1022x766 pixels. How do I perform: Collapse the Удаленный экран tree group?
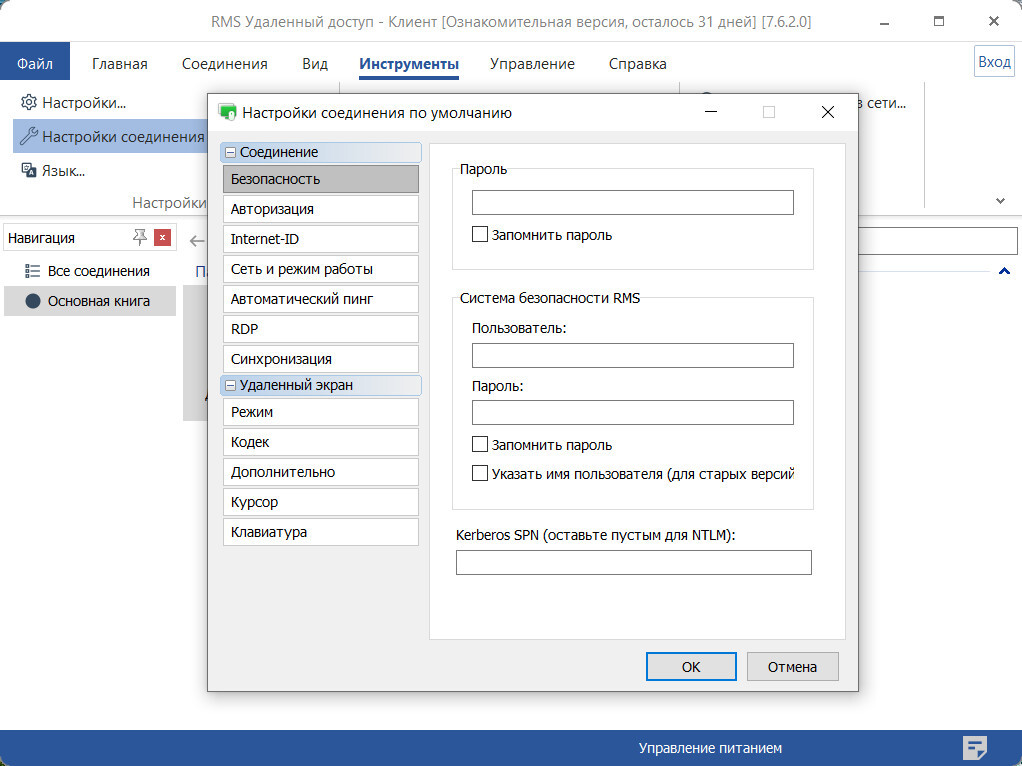coord(230,385)
